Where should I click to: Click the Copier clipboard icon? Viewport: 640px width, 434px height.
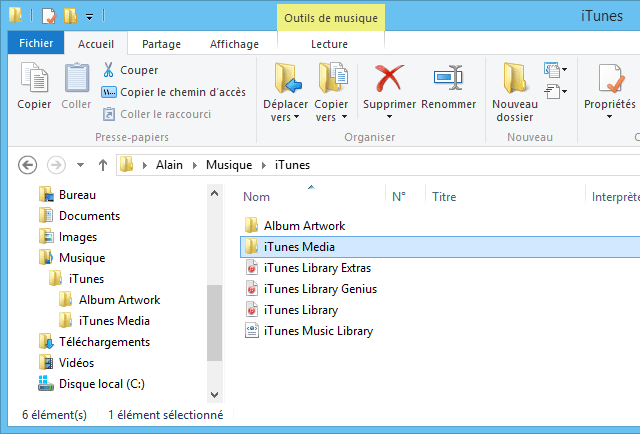(34, 78)
